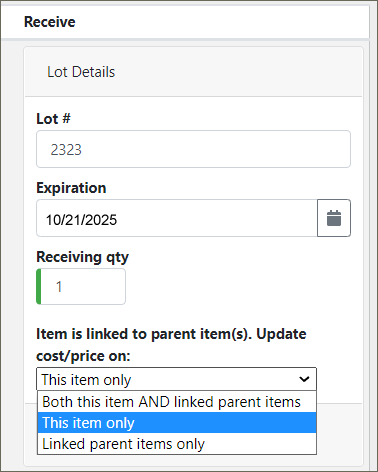Viewport: 378px width, 472px height.
Task: Click the Receive header bar blank area
Action: point(220,22)
